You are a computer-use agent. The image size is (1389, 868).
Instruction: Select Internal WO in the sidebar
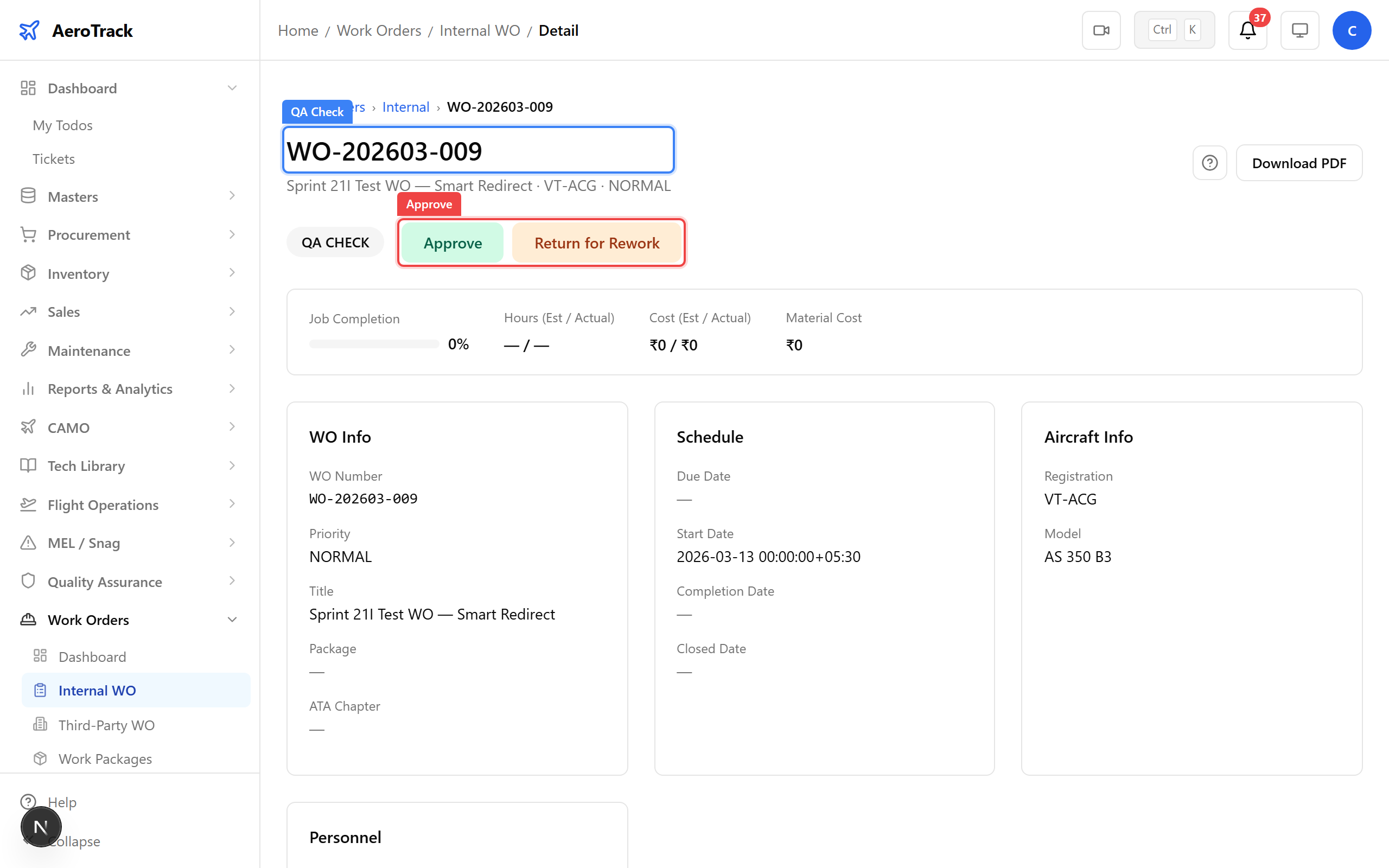click(97, 690)
